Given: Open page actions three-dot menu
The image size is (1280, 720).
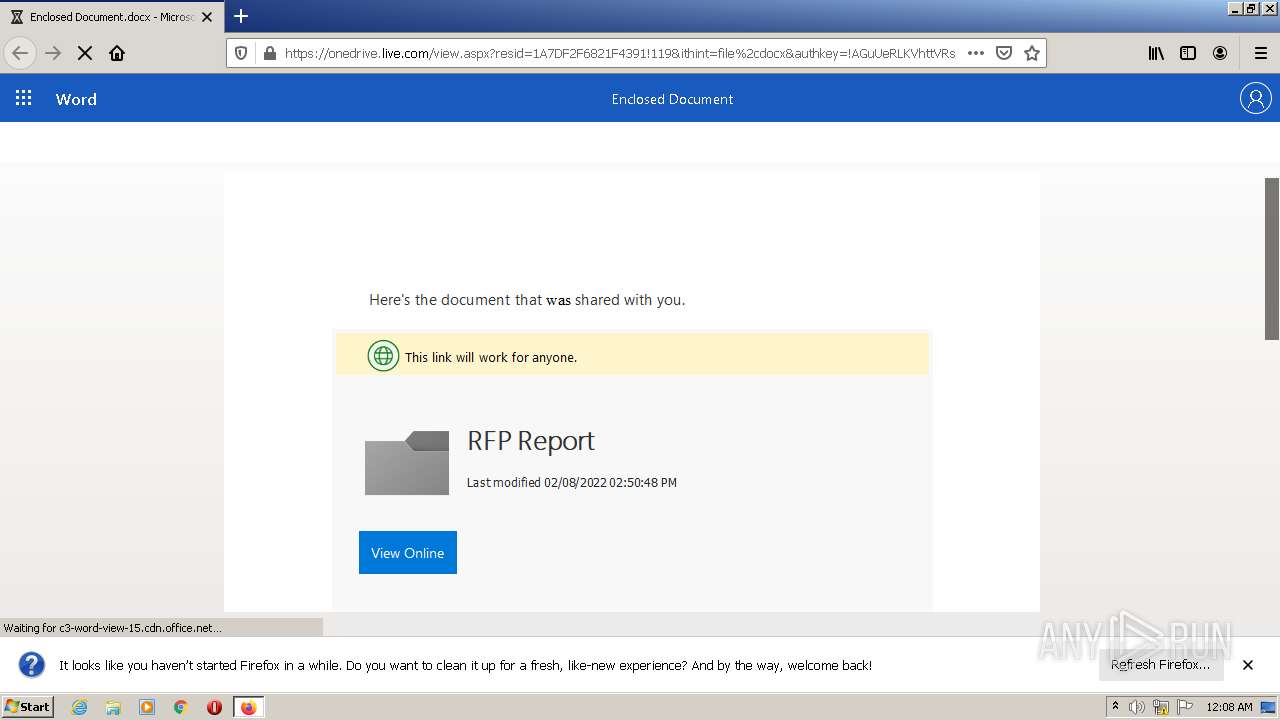Looking at the screenshot, I should (976, 53).
